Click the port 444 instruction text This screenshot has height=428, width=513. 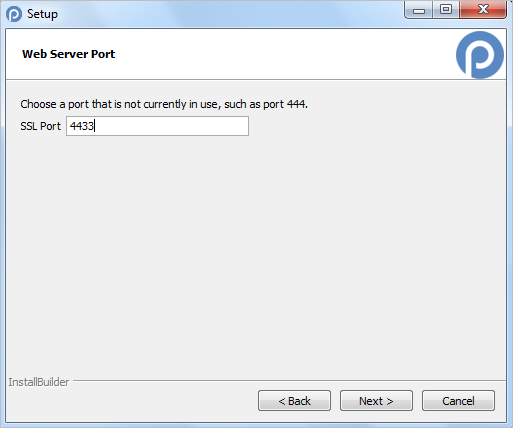164,104
